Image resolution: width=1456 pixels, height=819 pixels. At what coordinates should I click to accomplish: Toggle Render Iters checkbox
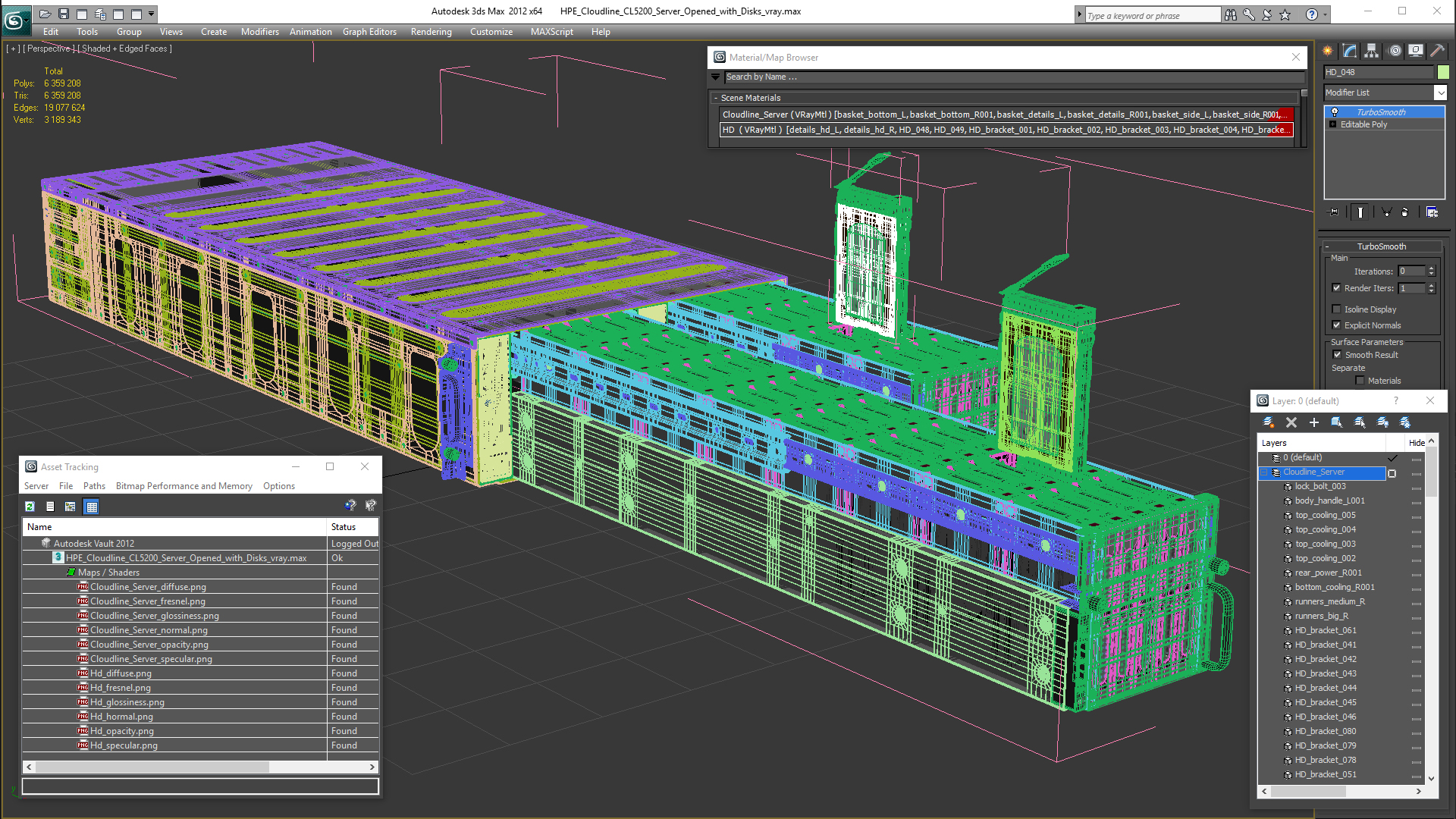(x=1337, y=288)
